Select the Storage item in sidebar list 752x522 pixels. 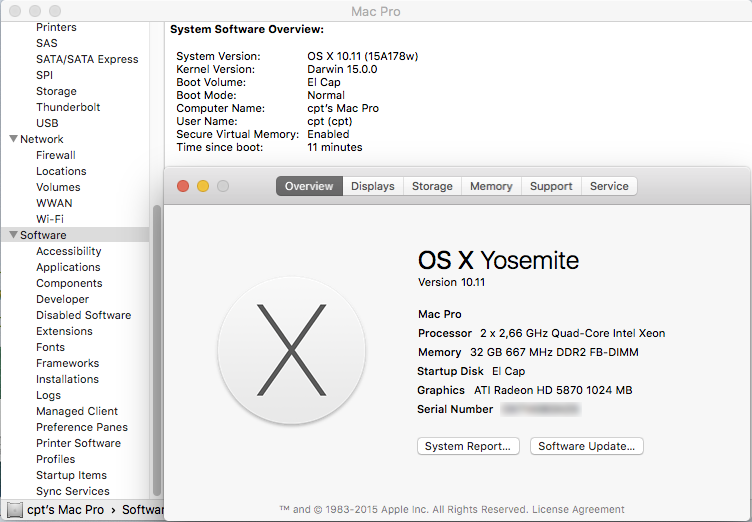[x=56, y=91]
